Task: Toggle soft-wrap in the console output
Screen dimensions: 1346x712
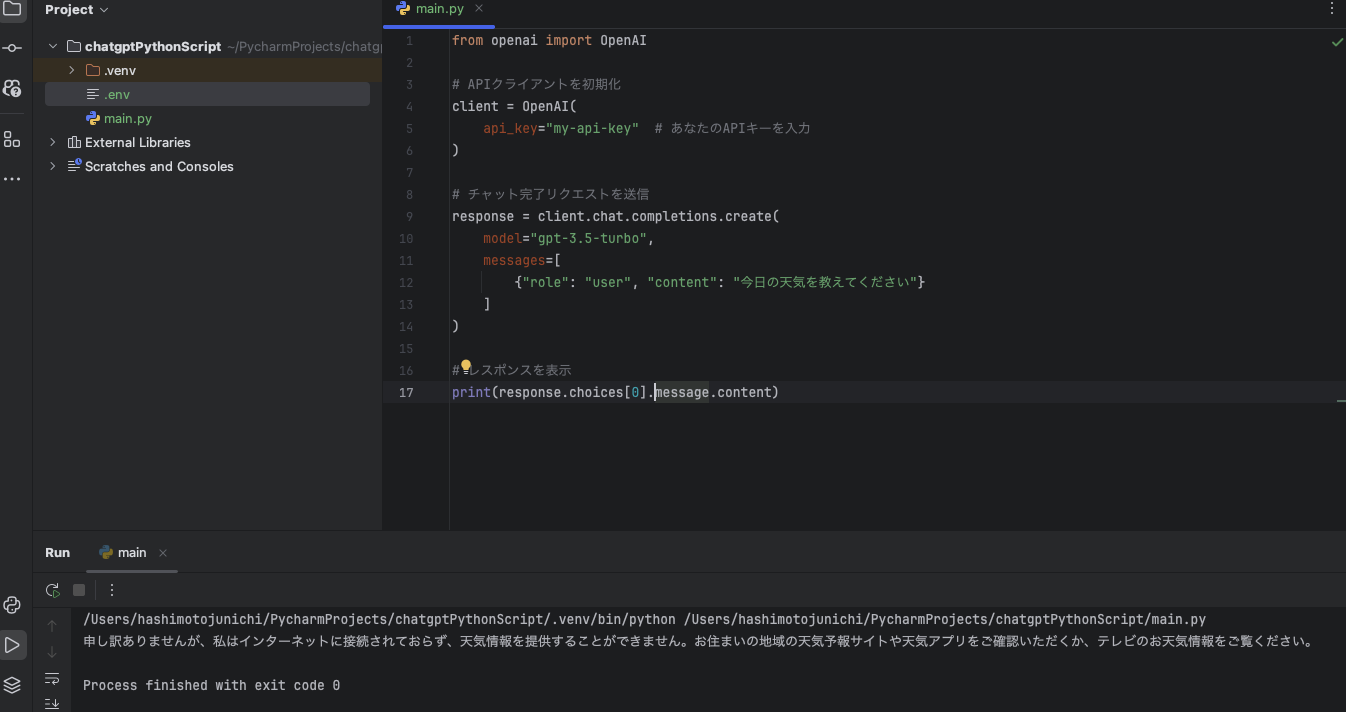Action: pyautogui.click(x=52, y=678)
